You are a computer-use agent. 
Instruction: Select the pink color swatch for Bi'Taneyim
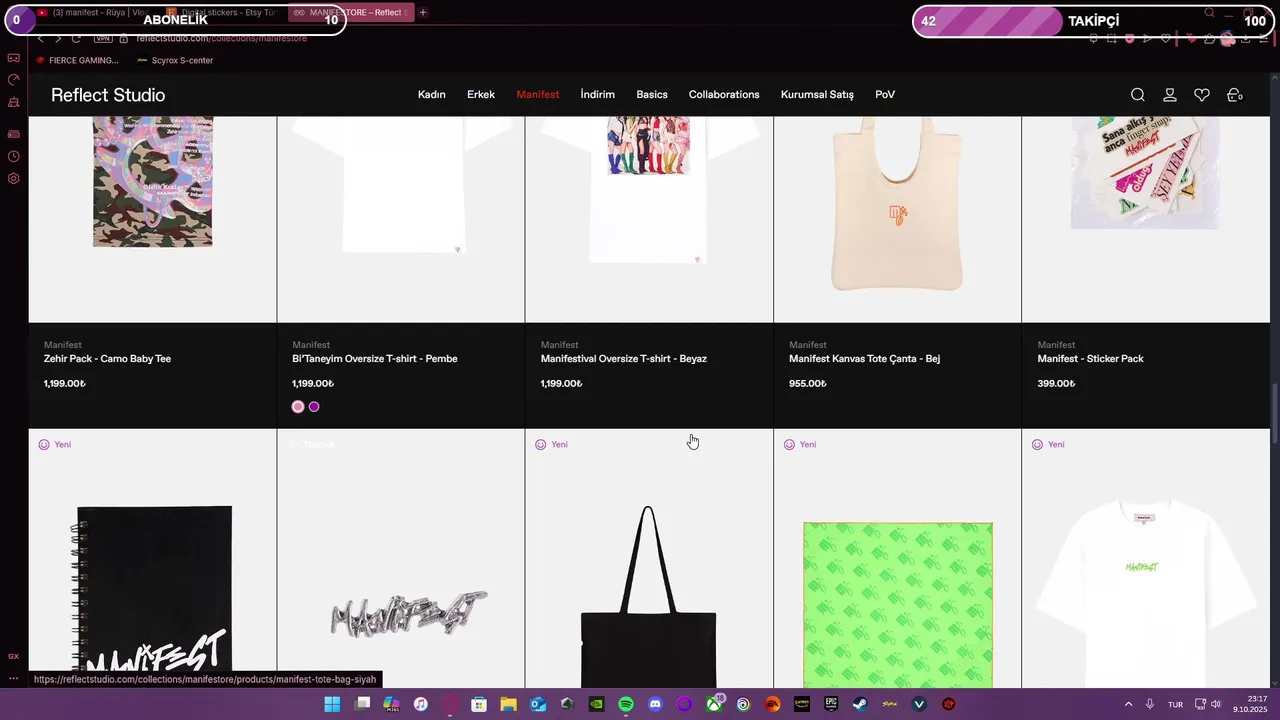298,407
